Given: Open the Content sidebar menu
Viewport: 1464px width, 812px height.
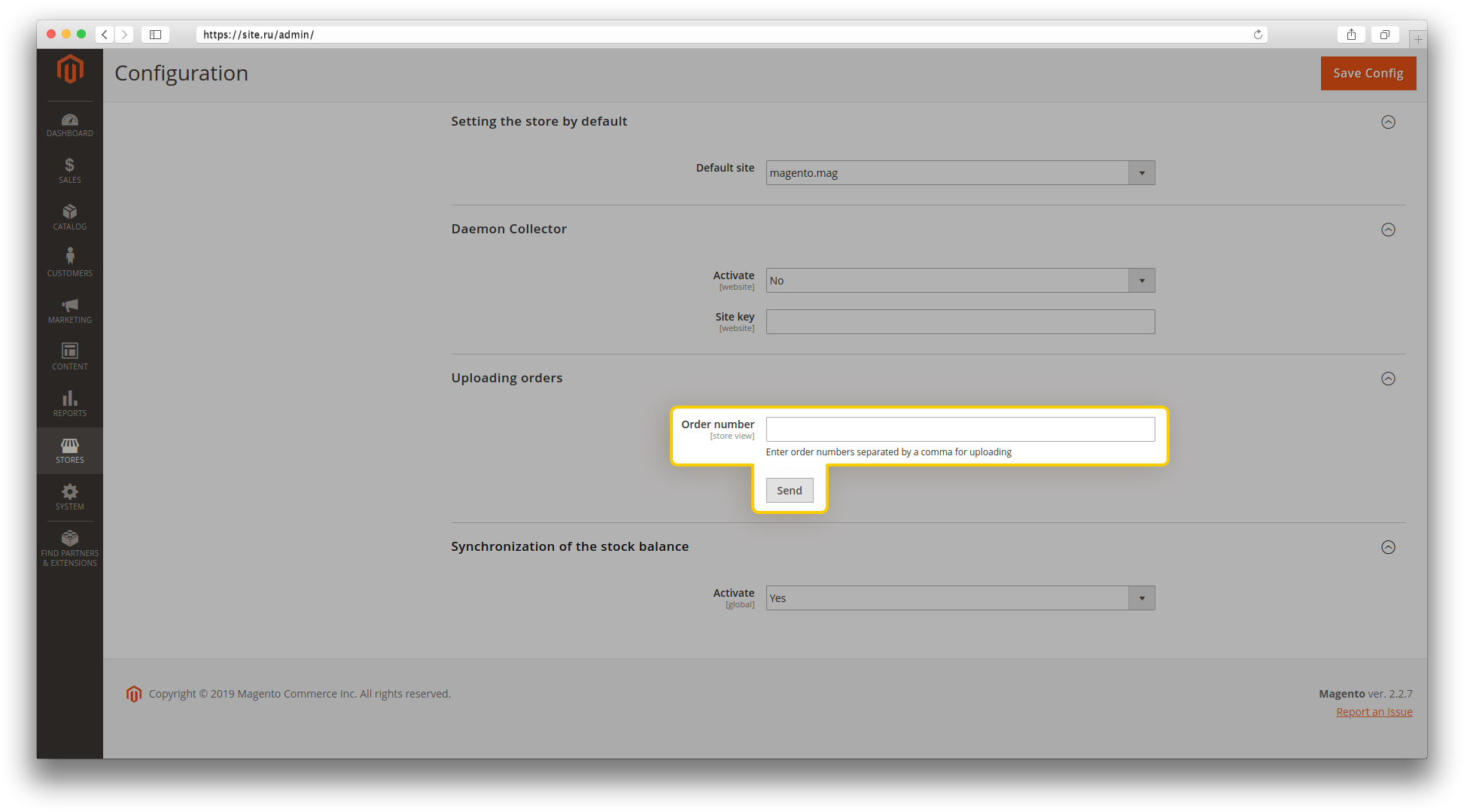Looking at the screenshot, I should click(x=70, y=357).
